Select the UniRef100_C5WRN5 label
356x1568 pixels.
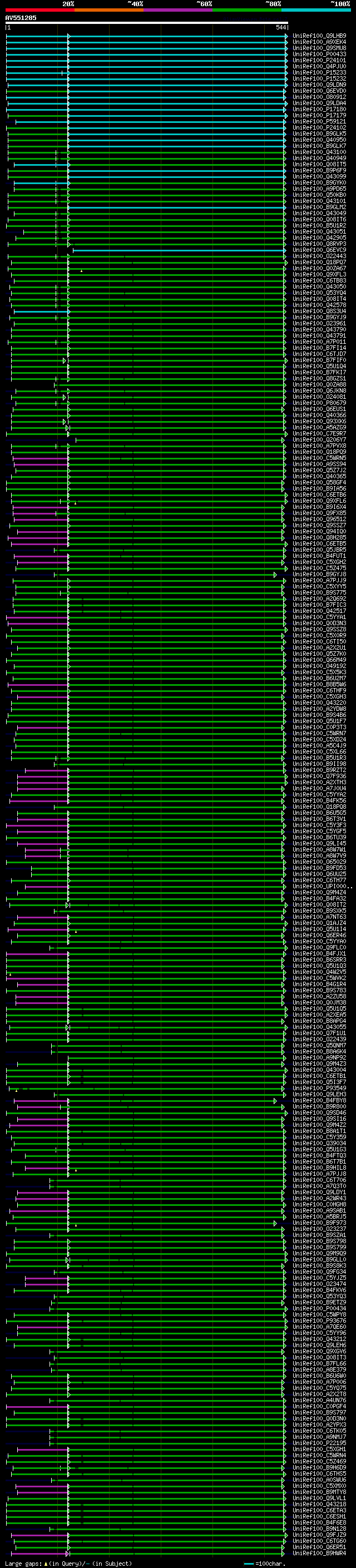click(319, 458)
